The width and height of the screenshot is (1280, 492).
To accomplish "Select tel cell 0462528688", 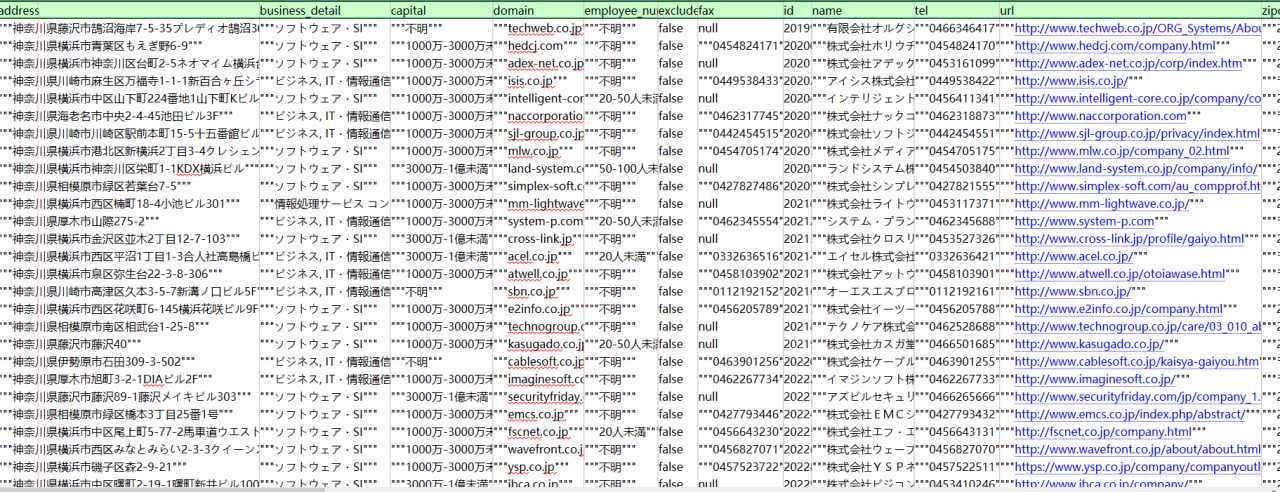I will coord(955,326).
